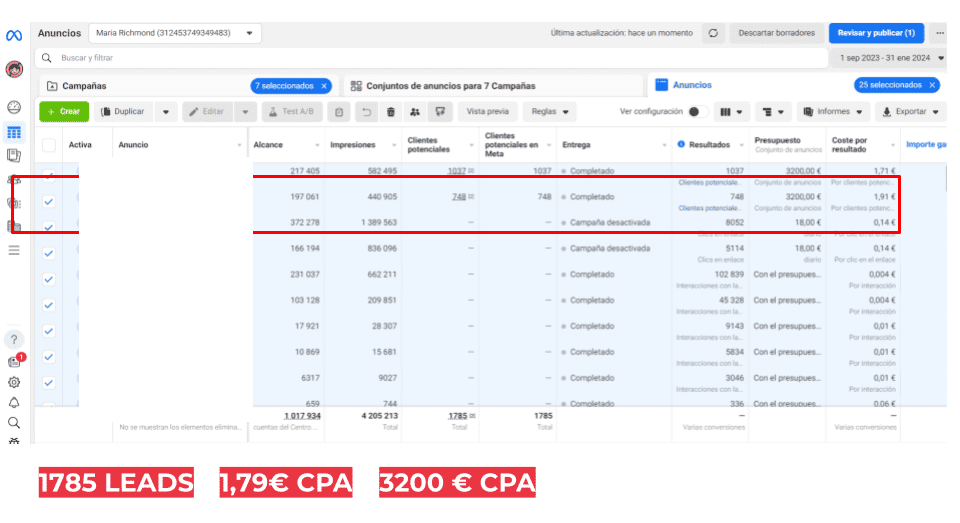Click the refresh data icon

tap(713, 33)
